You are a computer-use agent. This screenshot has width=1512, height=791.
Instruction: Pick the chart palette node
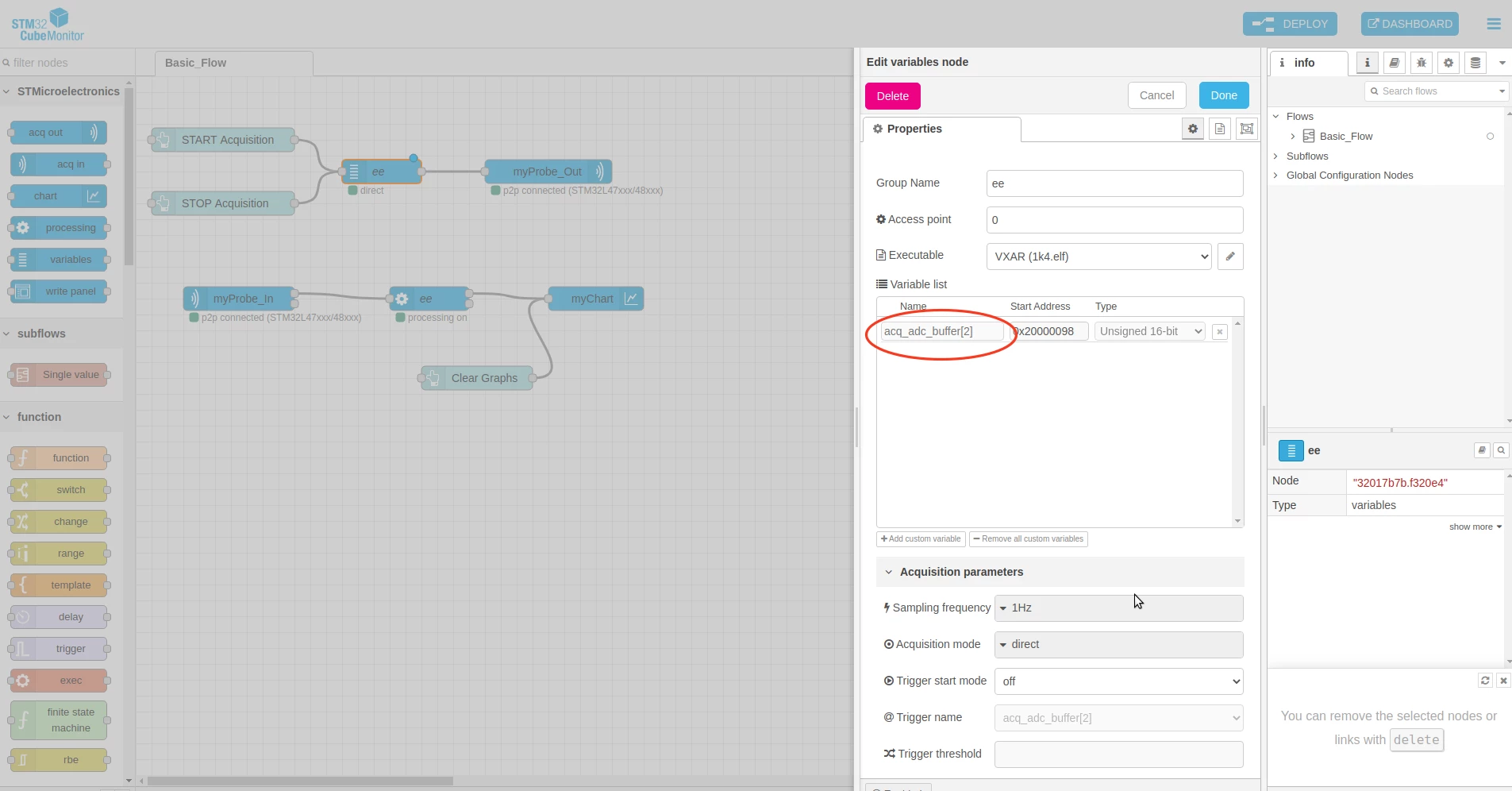[x=59, y=196]
